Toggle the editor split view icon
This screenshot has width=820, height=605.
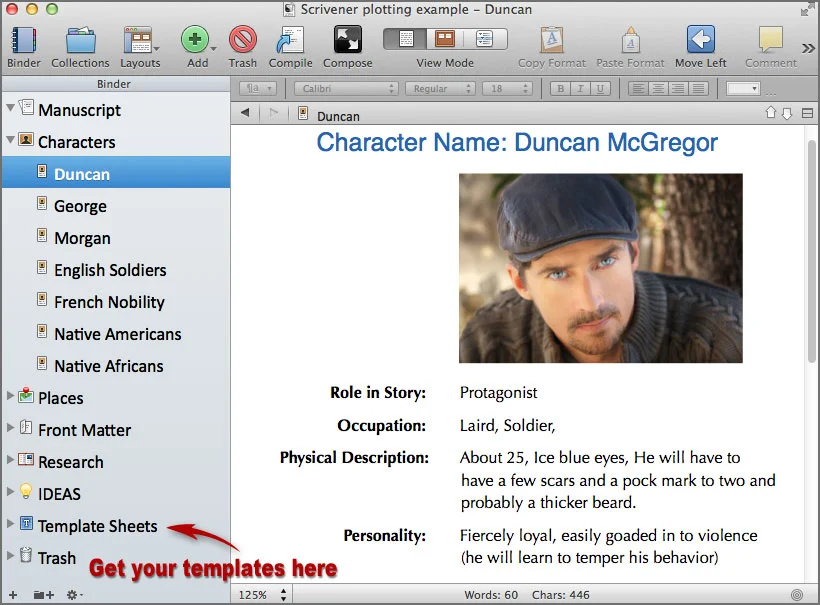pos(807,113)
